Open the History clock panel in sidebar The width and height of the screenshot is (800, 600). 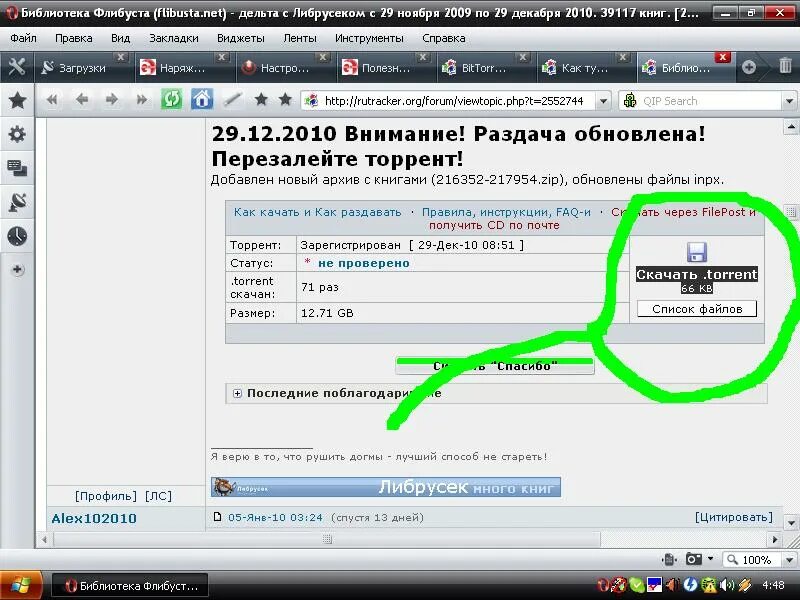click(17, 236)
